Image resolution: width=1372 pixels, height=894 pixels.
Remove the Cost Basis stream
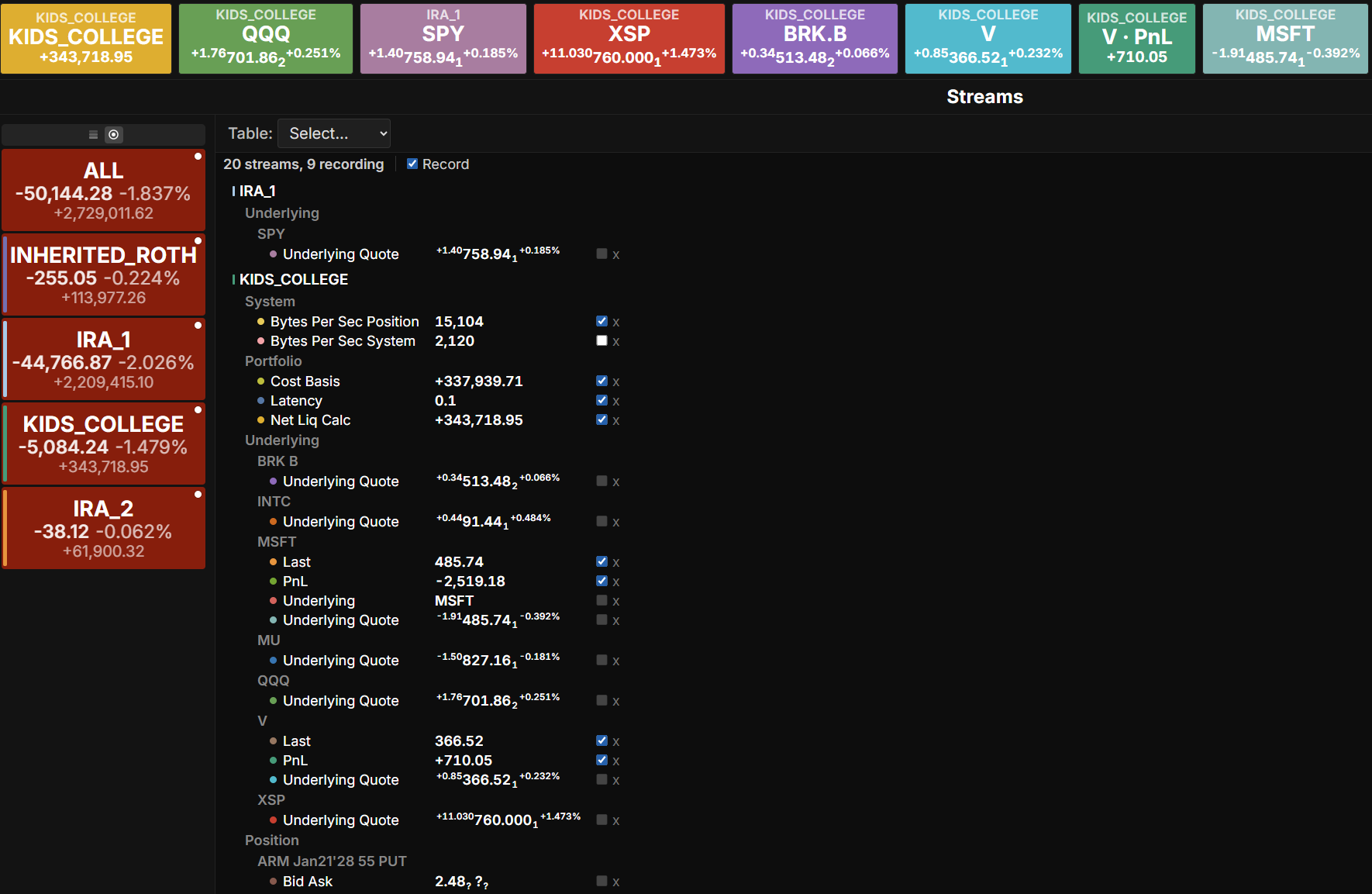click(x=616, y=382)
